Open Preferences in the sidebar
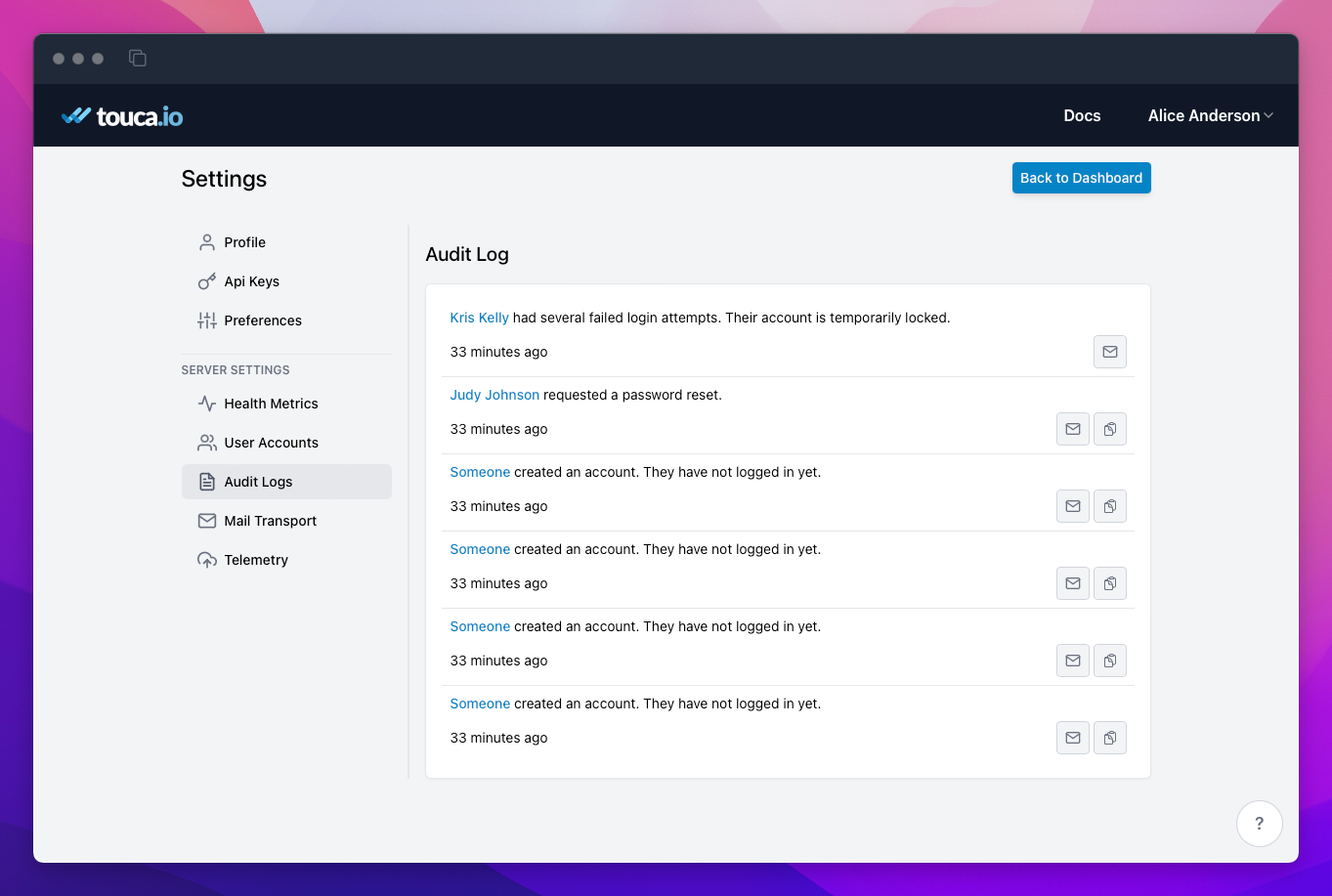 [x=286, y=320]
